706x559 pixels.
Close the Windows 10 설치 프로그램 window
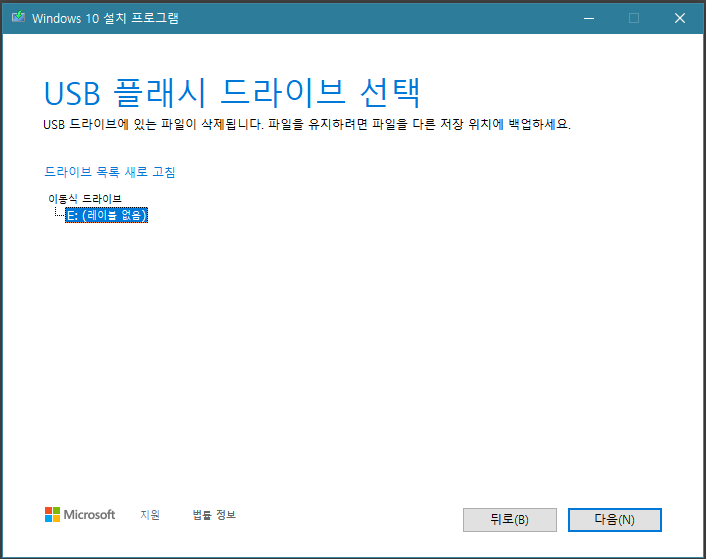coord(680,18)
